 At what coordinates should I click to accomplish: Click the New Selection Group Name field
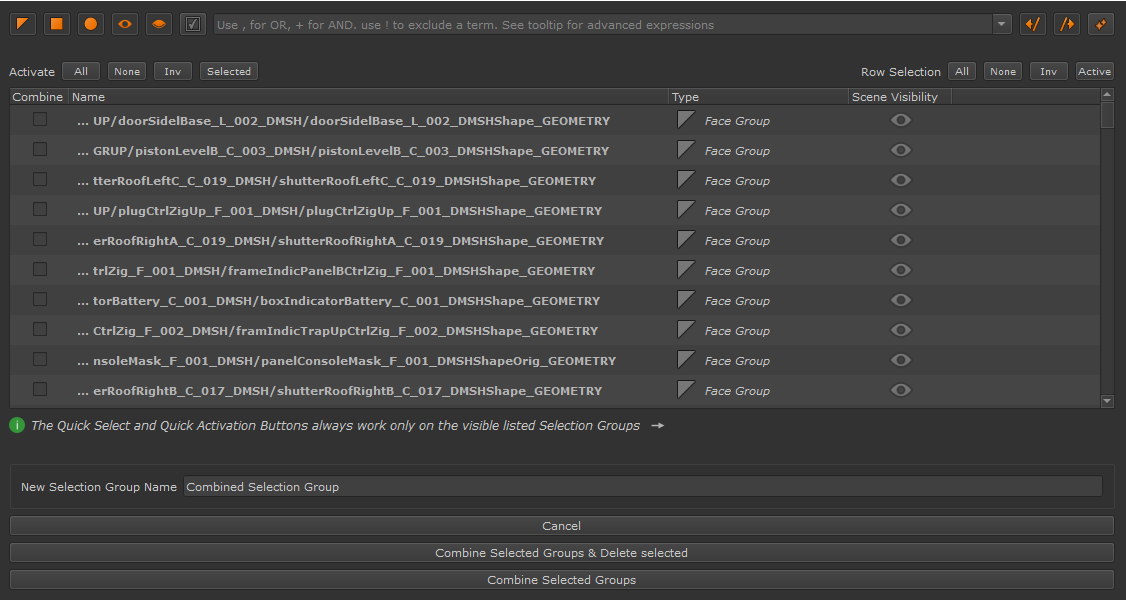642,487
